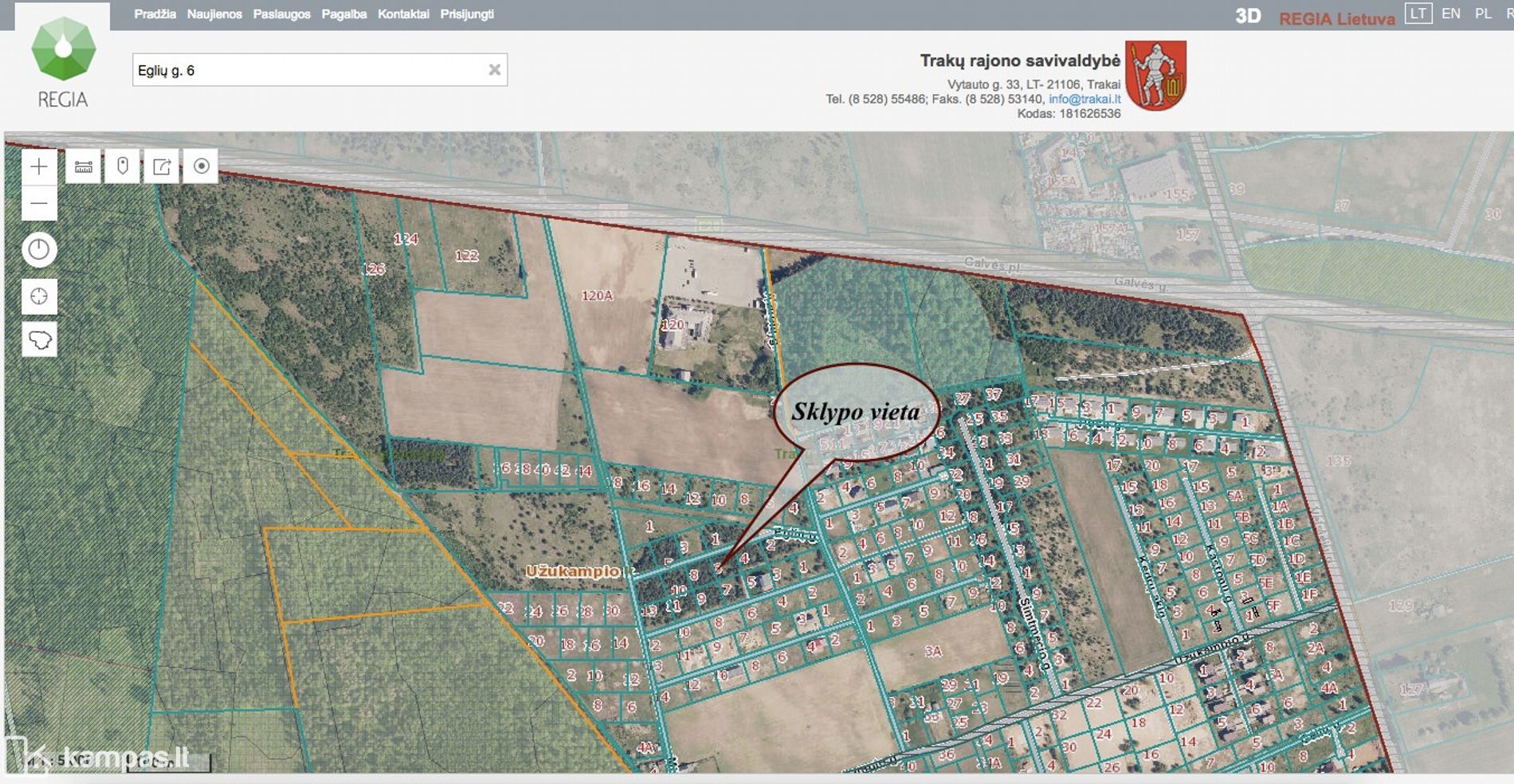
Task: Open the Pradžia menu item
Action: (x=155, y=14)
